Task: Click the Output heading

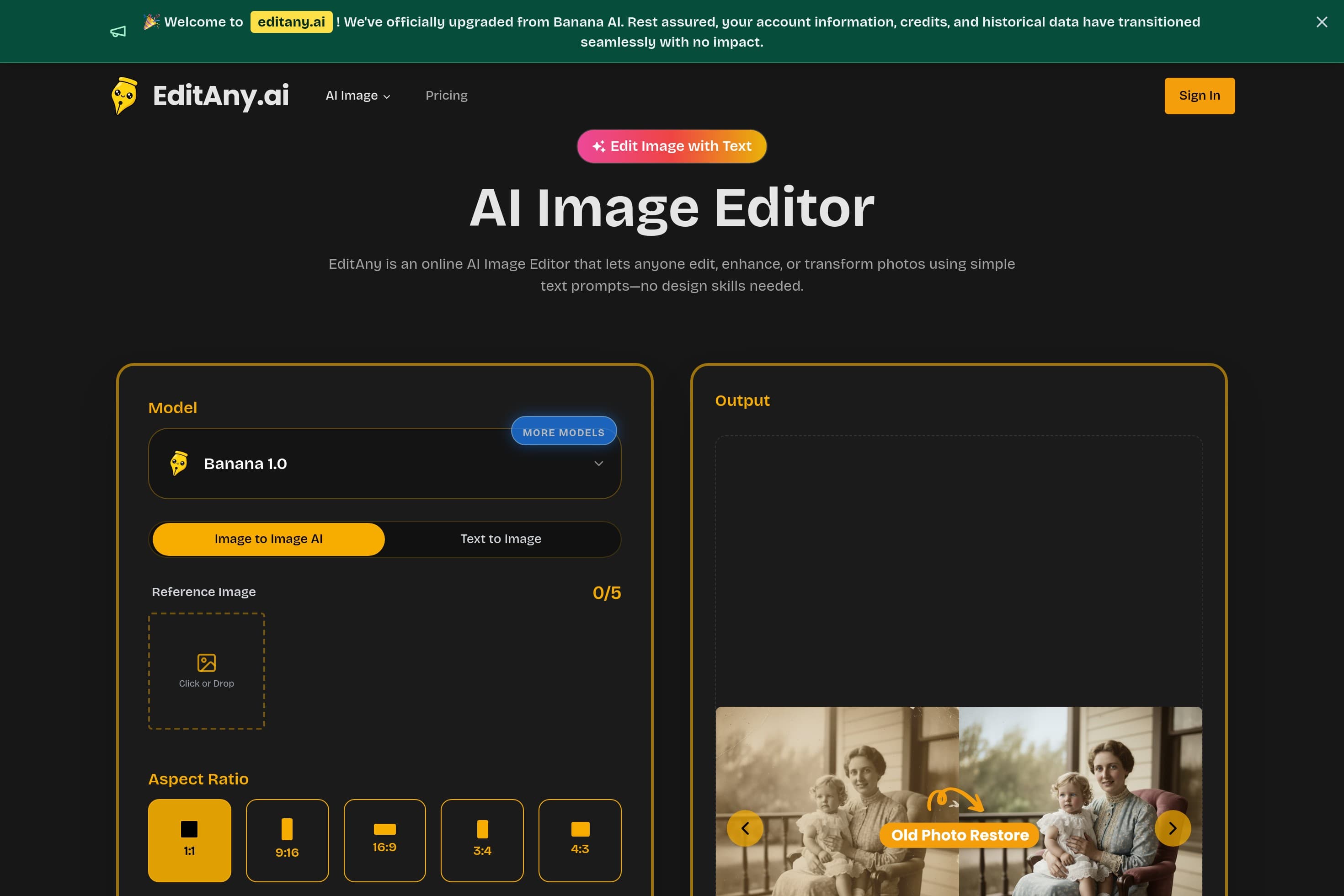Action: point(742,400)
